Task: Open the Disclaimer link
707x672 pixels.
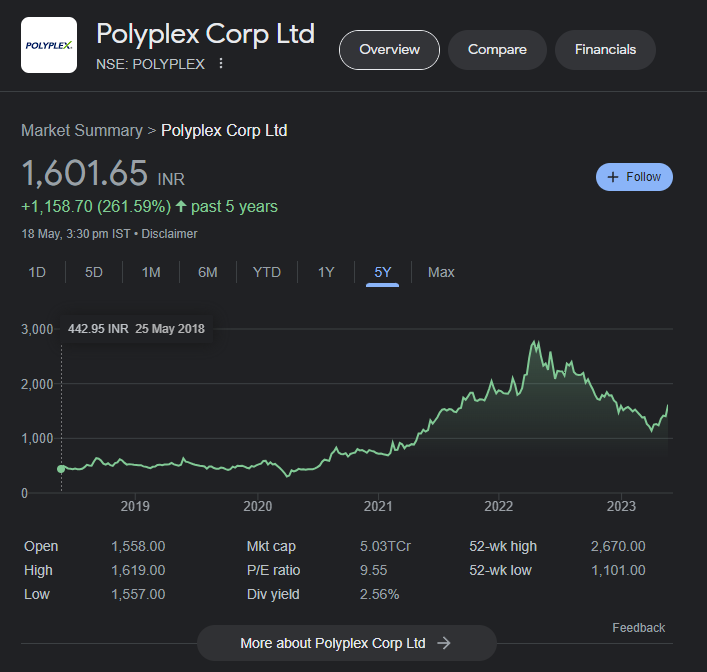Action: pyautogui.click(x=169, y=234)
